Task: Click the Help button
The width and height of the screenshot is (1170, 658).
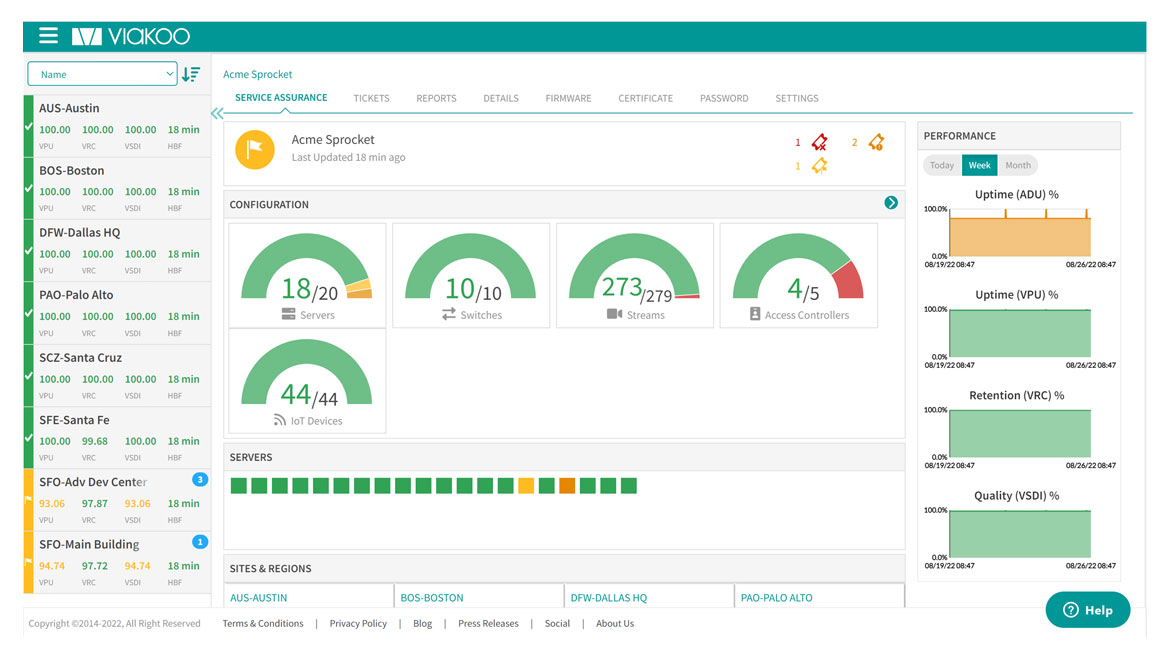Action: (1087, 610)
